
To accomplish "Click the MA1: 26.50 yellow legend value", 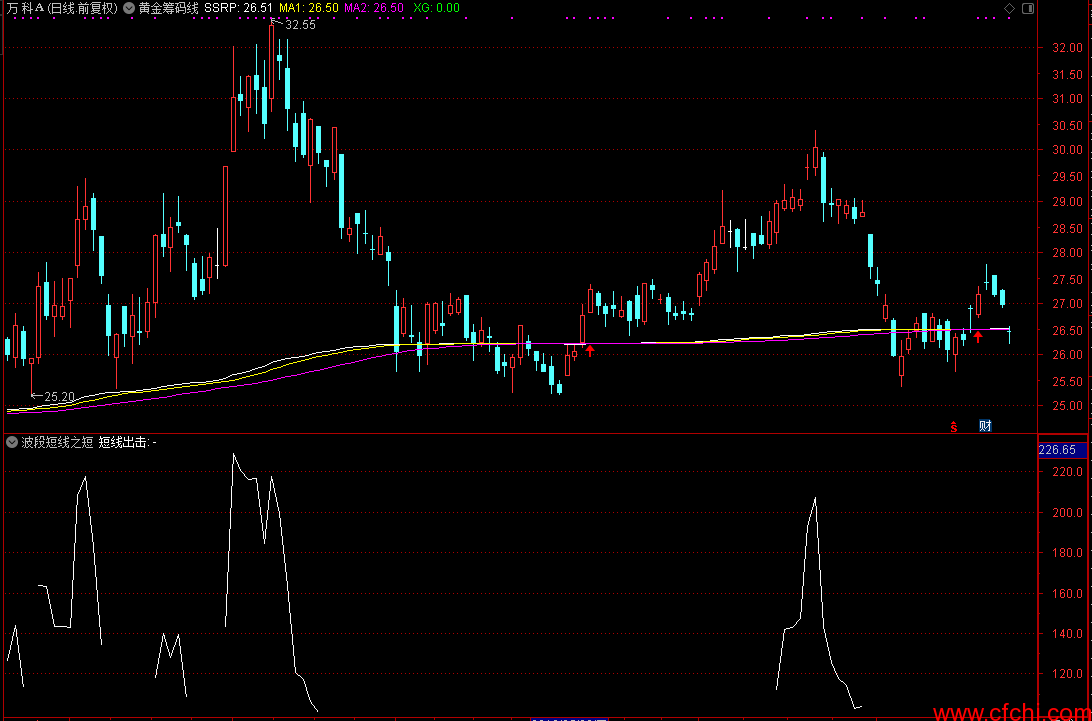I will coord(308,8).
